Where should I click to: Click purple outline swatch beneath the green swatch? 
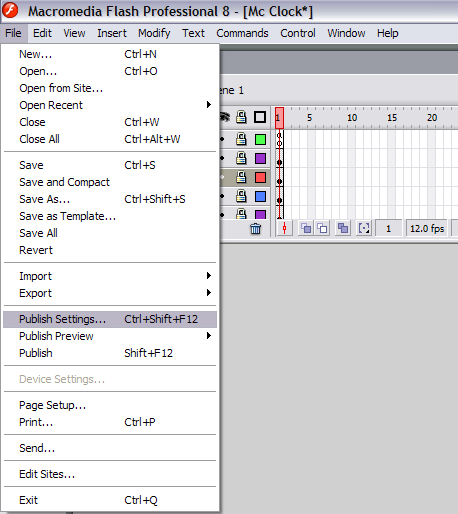(260, 158)
